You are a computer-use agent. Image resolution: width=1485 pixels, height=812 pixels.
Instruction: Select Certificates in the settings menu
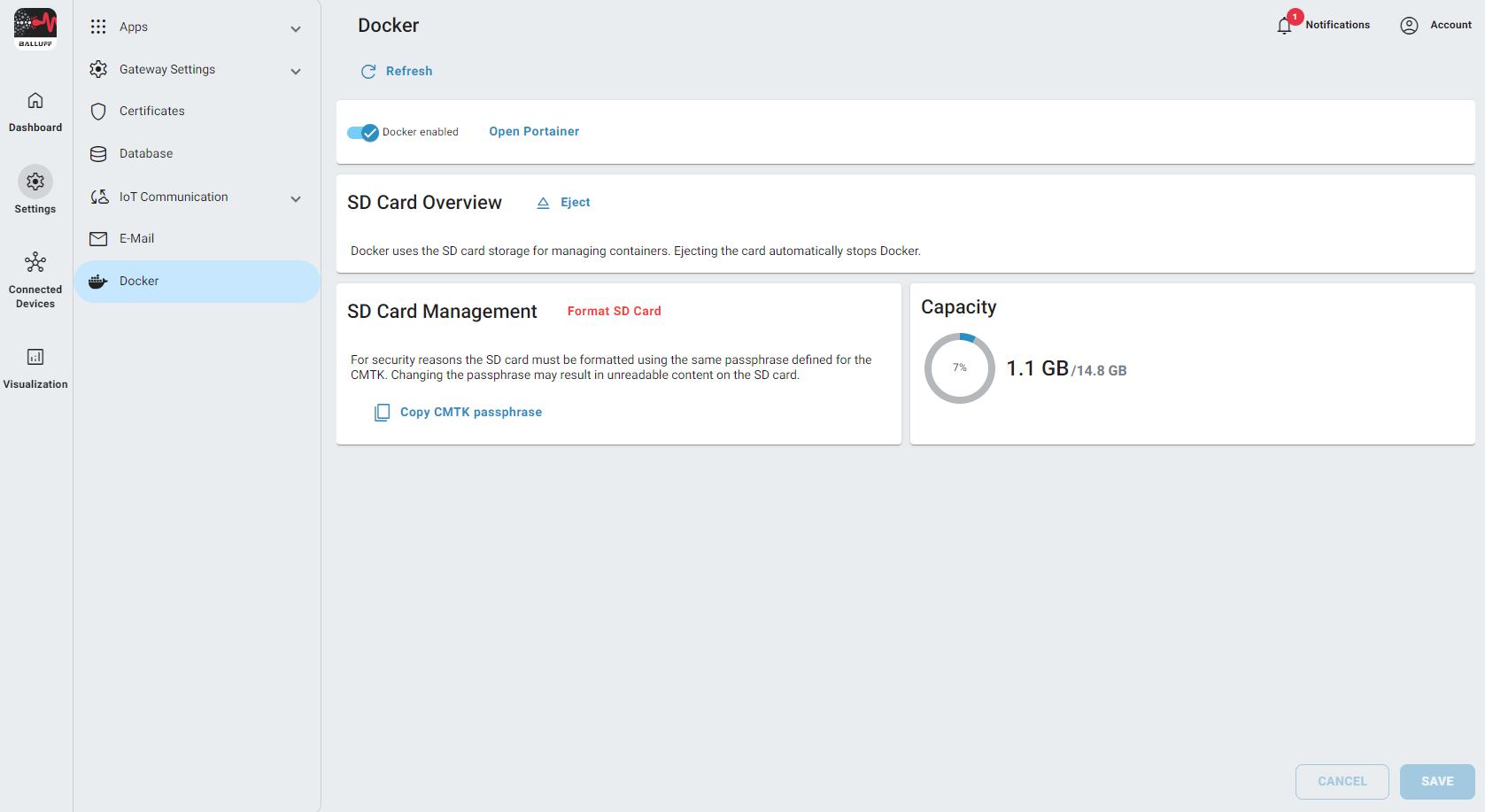coord(152,112)
